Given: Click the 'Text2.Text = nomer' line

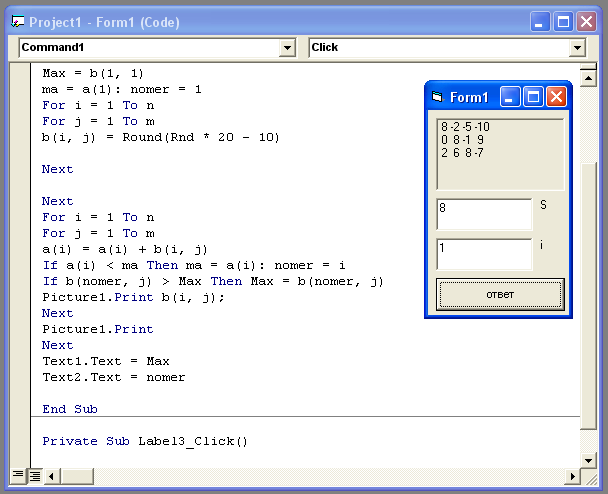Looking at the screenshot, I should click(x=114, y=377).
